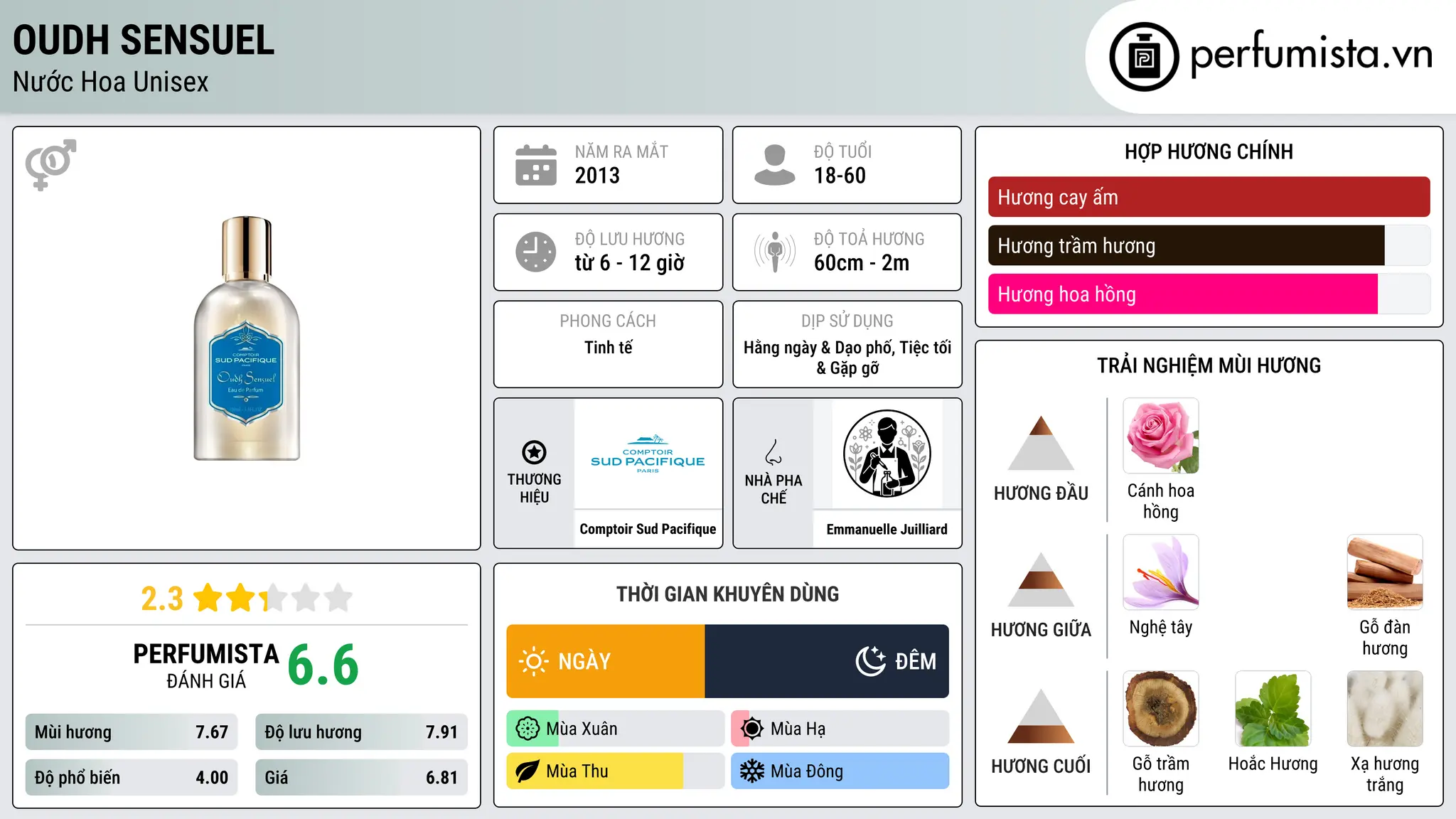Click the Độ lưu hương 7.91 score row
The height and width of the screenshot is (819, 1456).
(x=361, y=732)
